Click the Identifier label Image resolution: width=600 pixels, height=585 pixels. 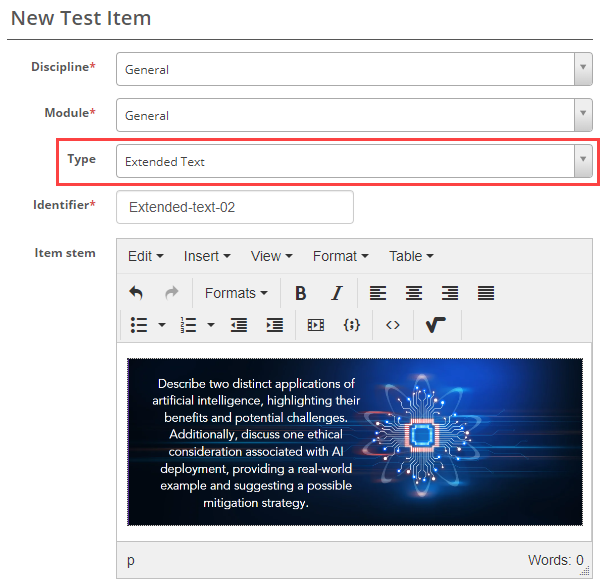[64, 205]
